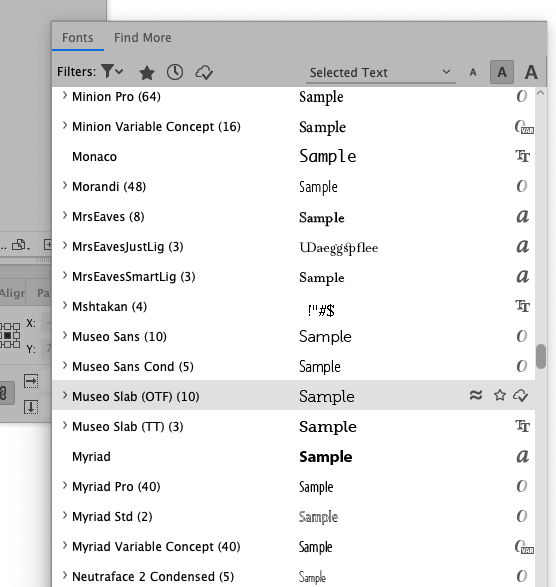The image size is (556, 587).
Task: Expand the Museo Slab (OTF) family
Action: 65,395
